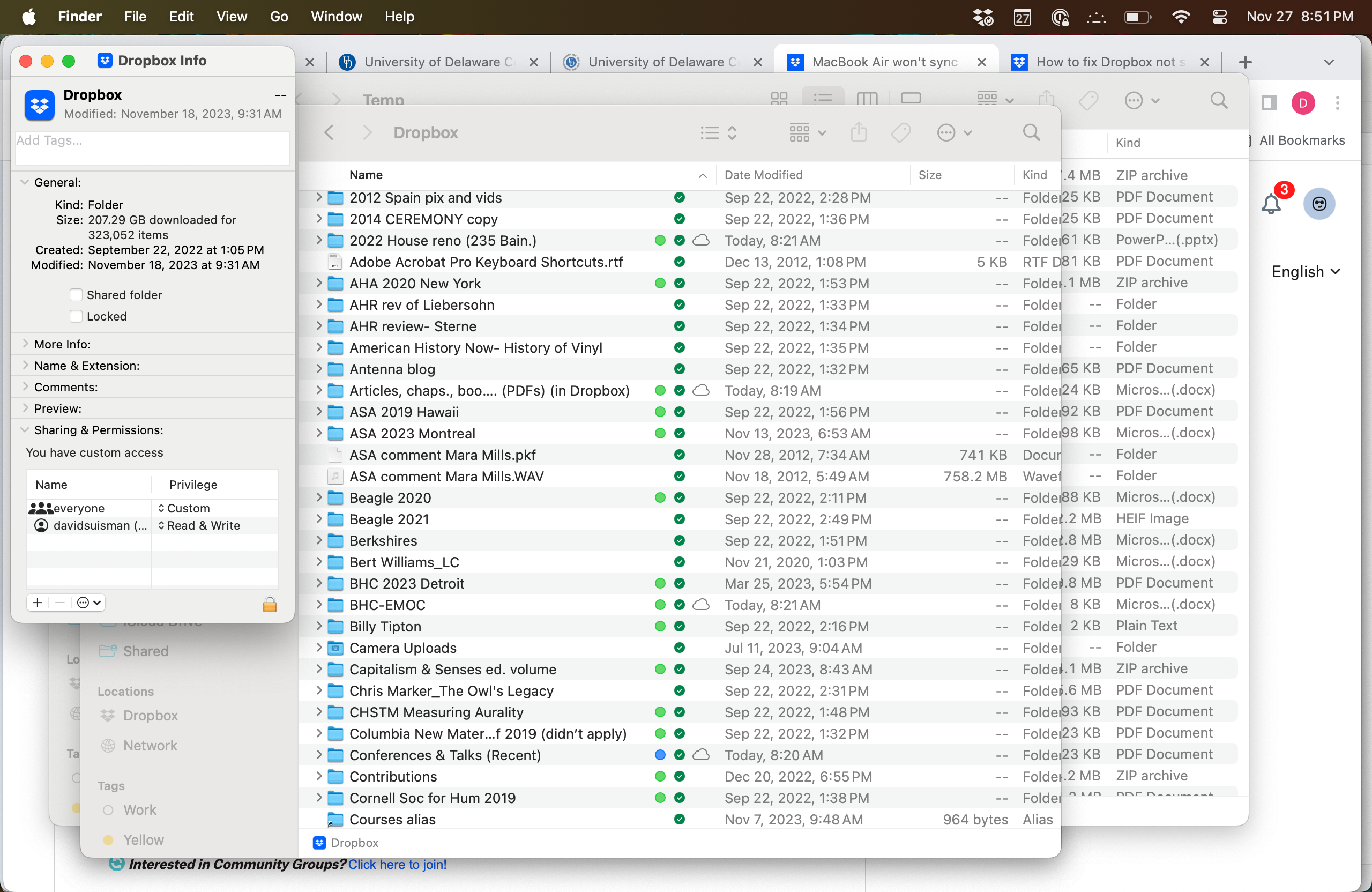Click the How to fix Dropbox tab in browser
The width and height of the screenshot is (1372, 892).
tap(1113, 60)
